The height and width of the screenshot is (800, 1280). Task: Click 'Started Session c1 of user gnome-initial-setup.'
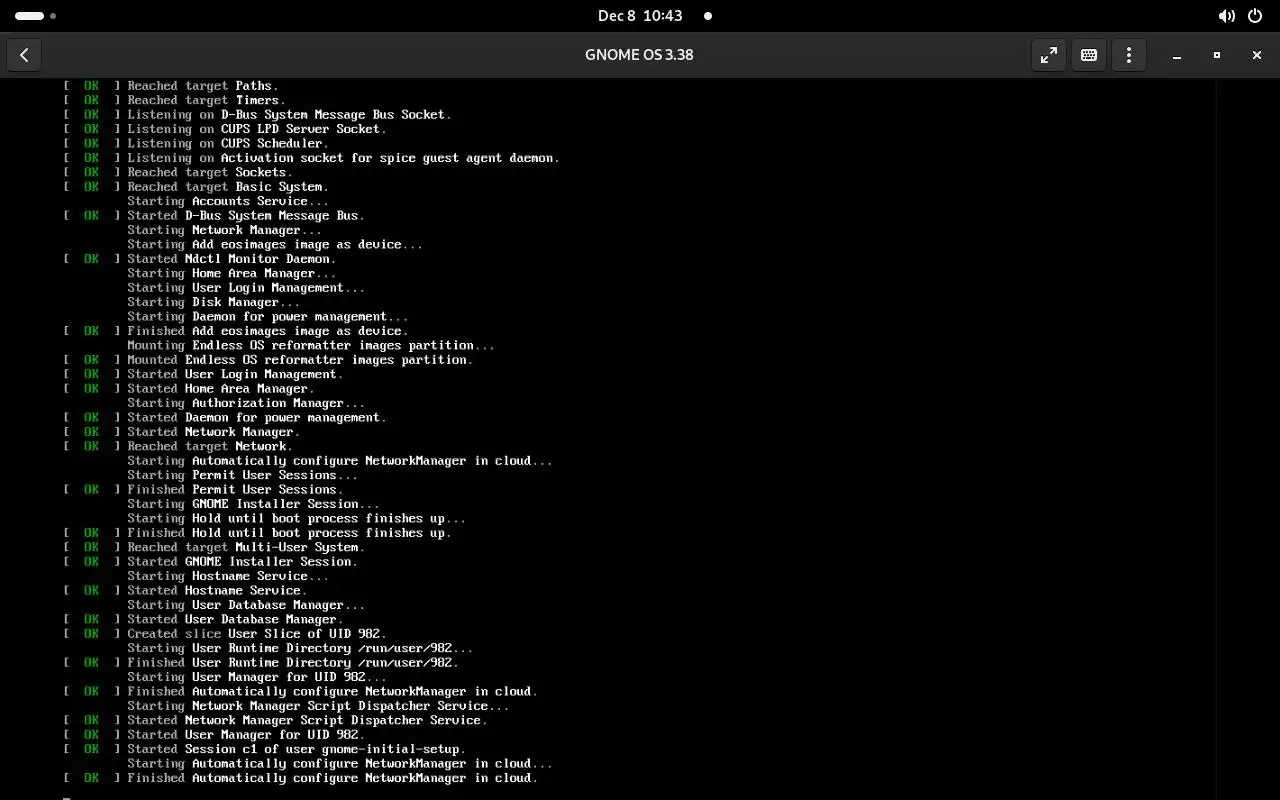coord(297,749)
